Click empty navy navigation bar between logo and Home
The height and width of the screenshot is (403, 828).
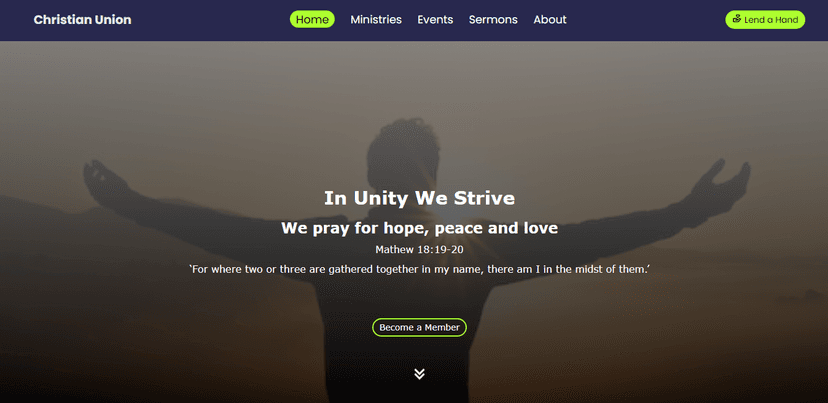click(x=210, y=20)
